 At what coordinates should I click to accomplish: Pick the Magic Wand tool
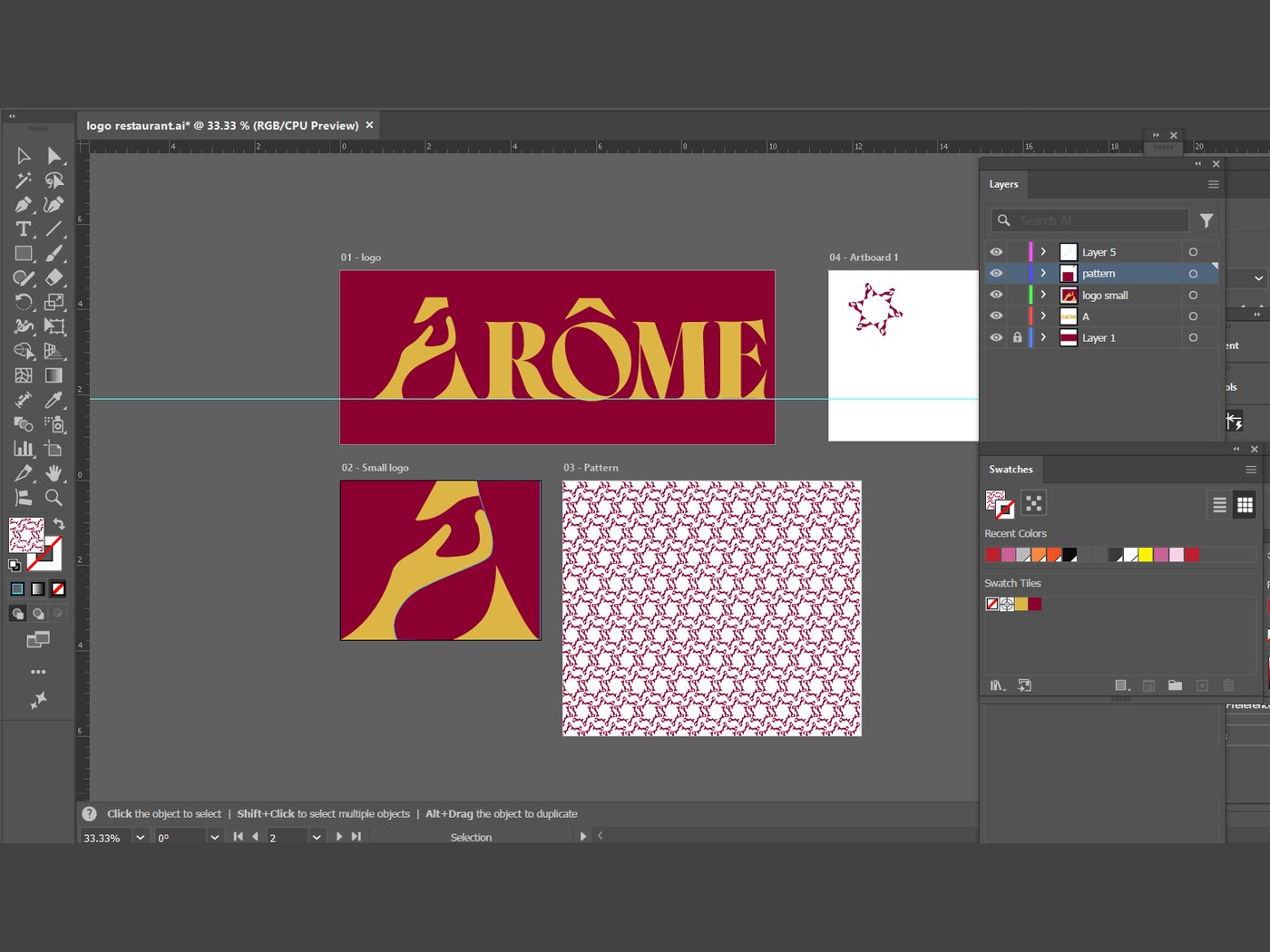[24, 180]
